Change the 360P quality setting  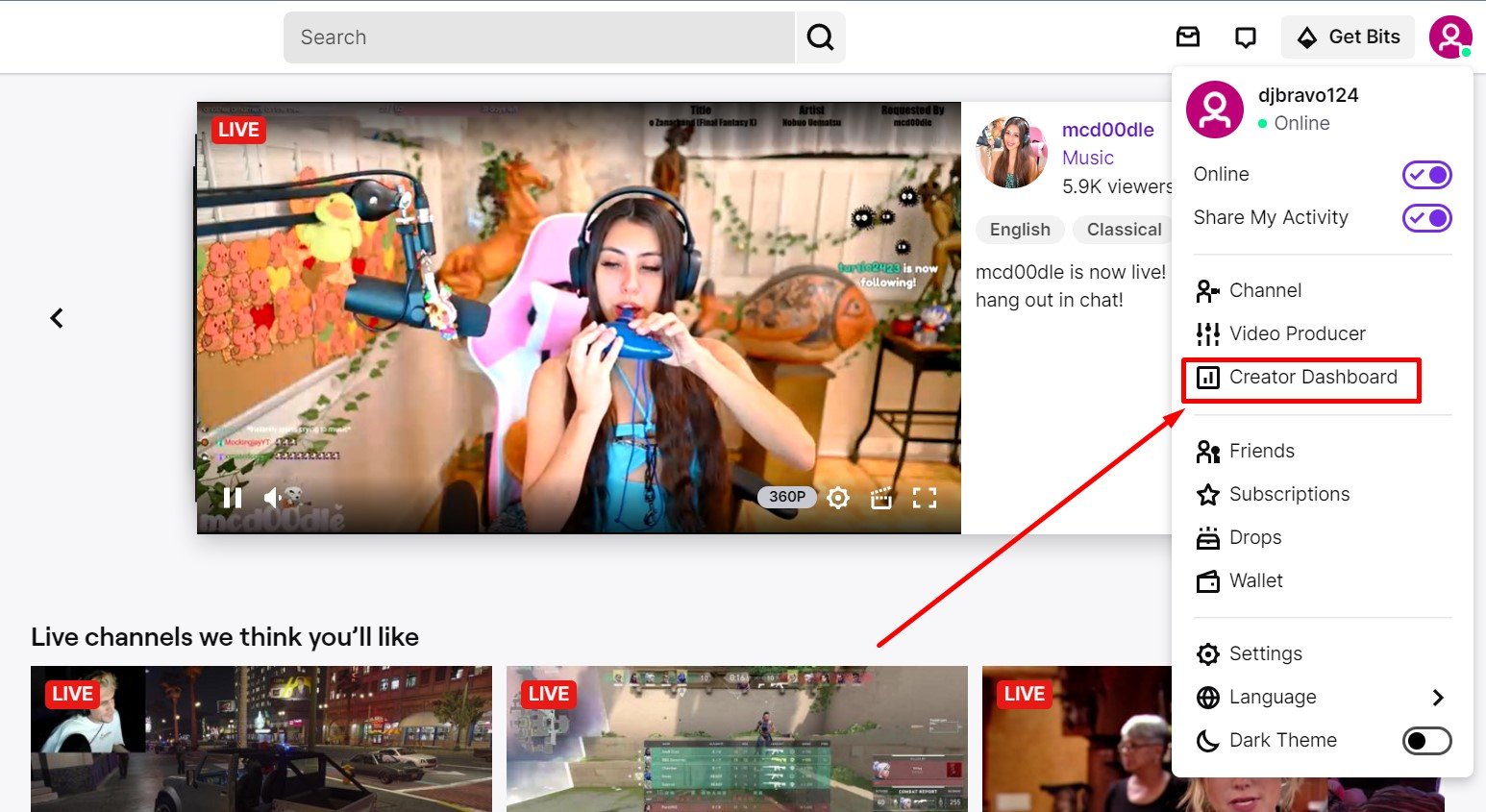click(787, 497)
